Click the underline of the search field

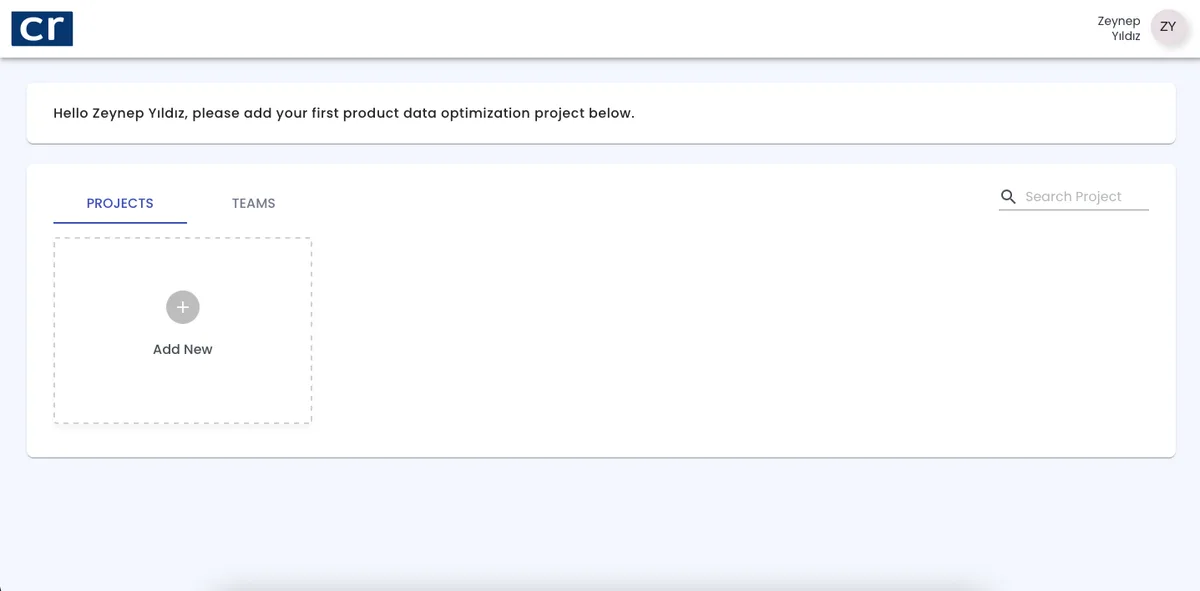tap(1074, 210)
